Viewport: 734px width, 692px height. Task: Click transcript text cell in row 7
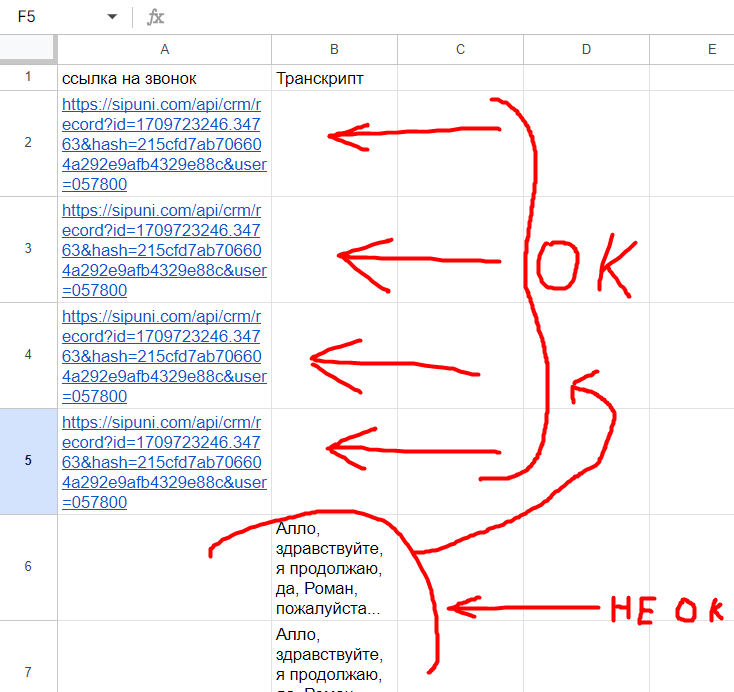click(334, 656)
